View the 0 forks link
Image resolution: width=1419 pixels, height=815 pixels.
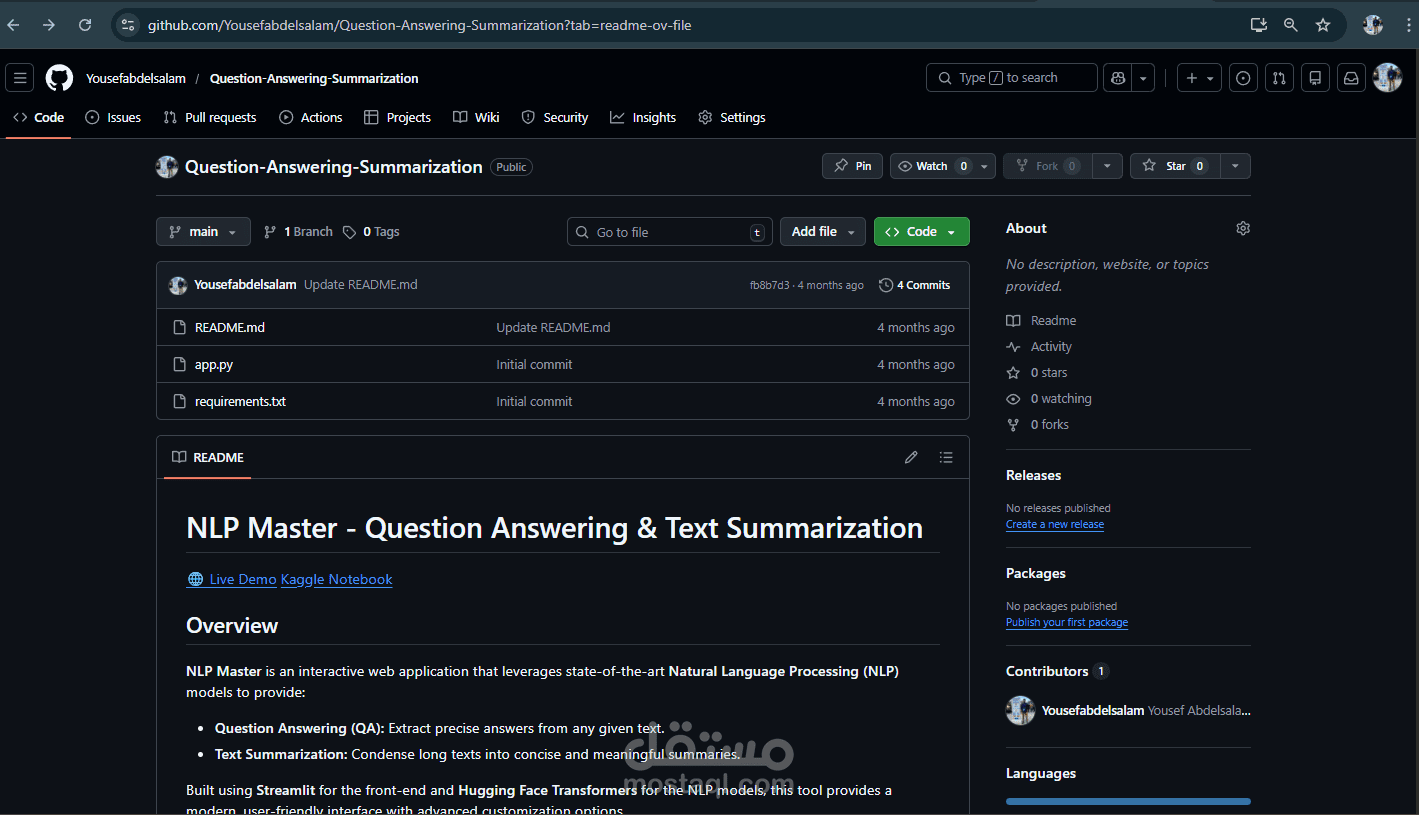pyautogui.click(x=1038, y=424)
